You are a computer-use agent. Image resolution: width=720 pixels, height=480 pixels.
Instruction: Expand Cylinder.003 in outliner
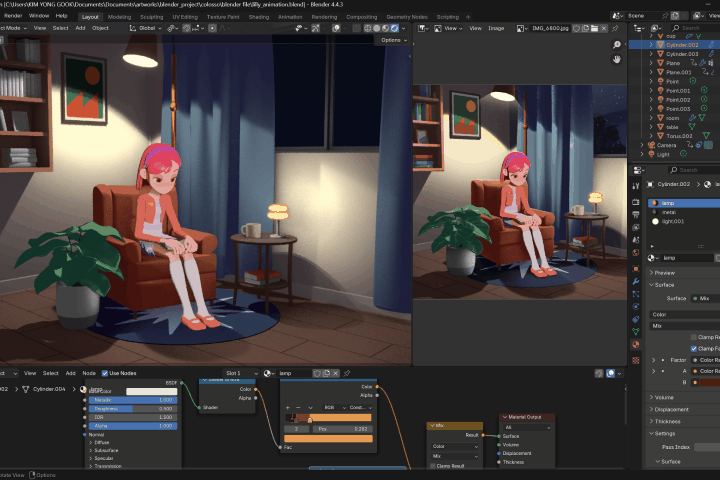(651, 54)
